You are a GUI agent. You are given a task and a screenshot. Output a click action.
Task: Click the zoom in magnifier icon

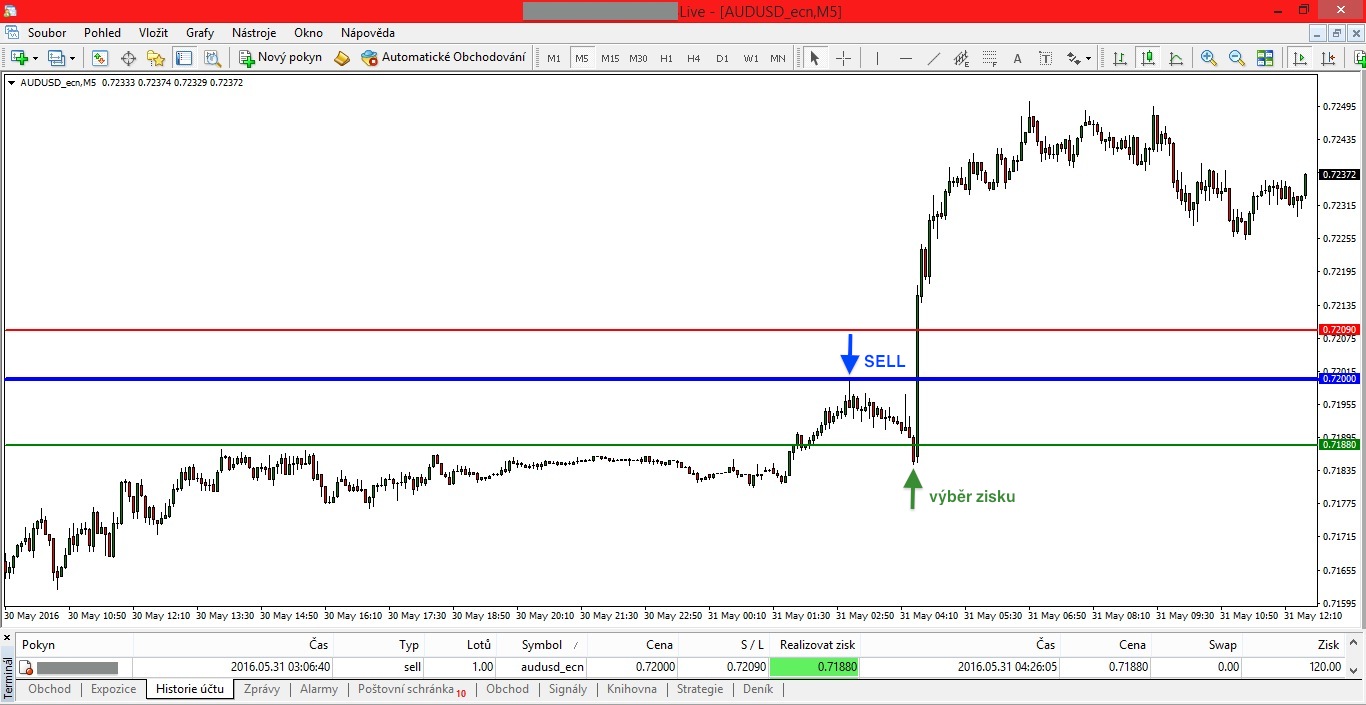[1208, 58]
